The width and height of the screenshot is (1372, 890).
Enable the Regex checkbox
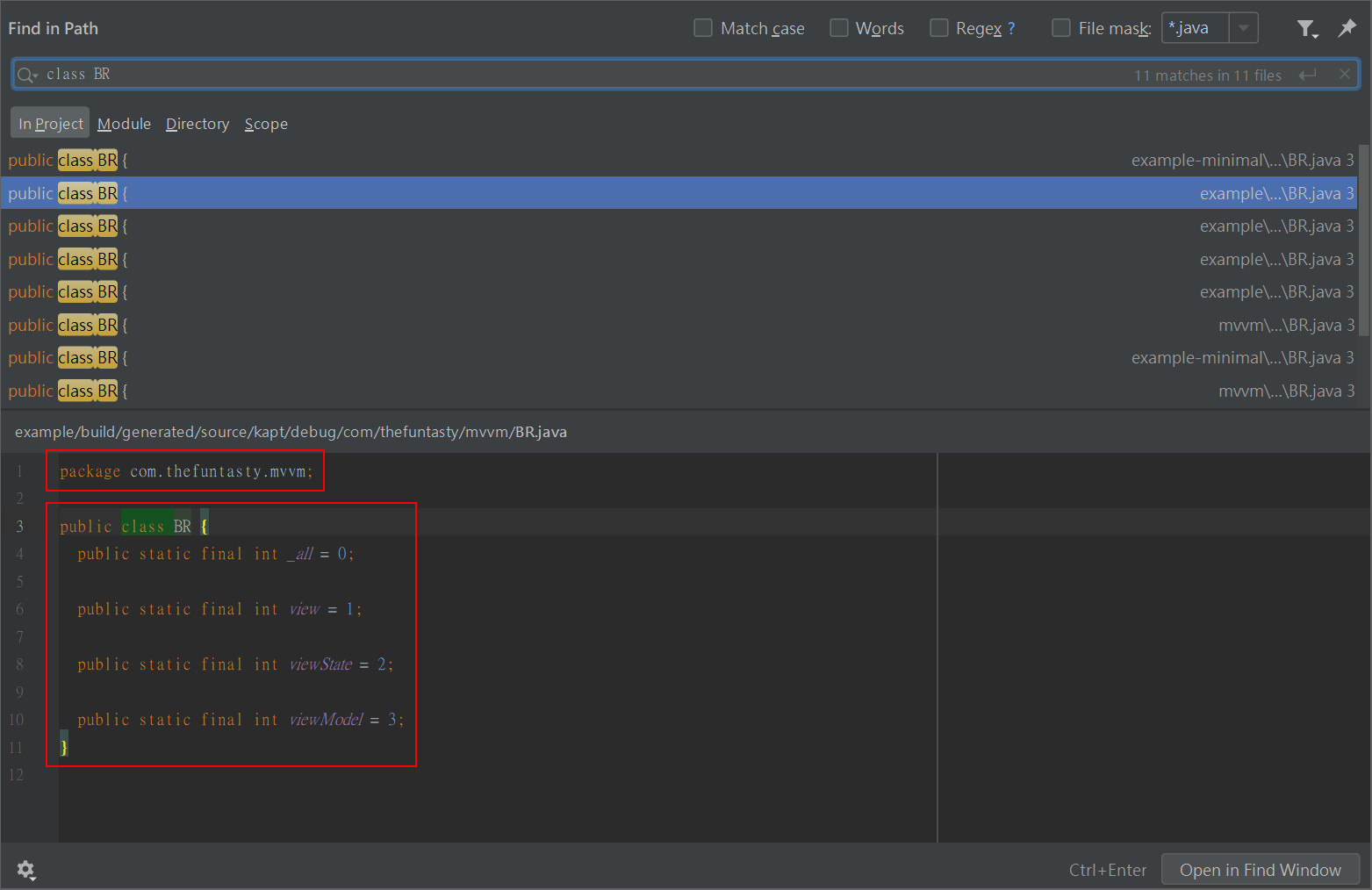(938, 27)
